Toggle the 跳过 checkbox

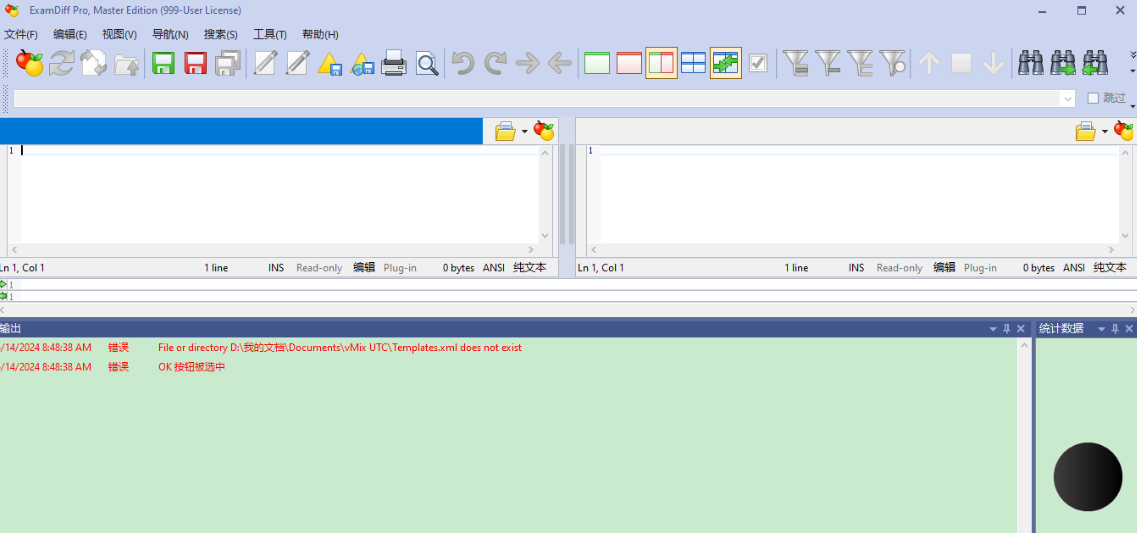coord(1093,98)
